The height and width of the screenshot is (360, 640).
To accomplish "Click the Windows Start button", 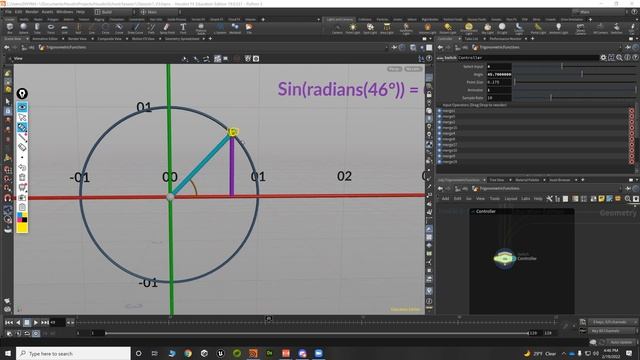I will (7, 353).
